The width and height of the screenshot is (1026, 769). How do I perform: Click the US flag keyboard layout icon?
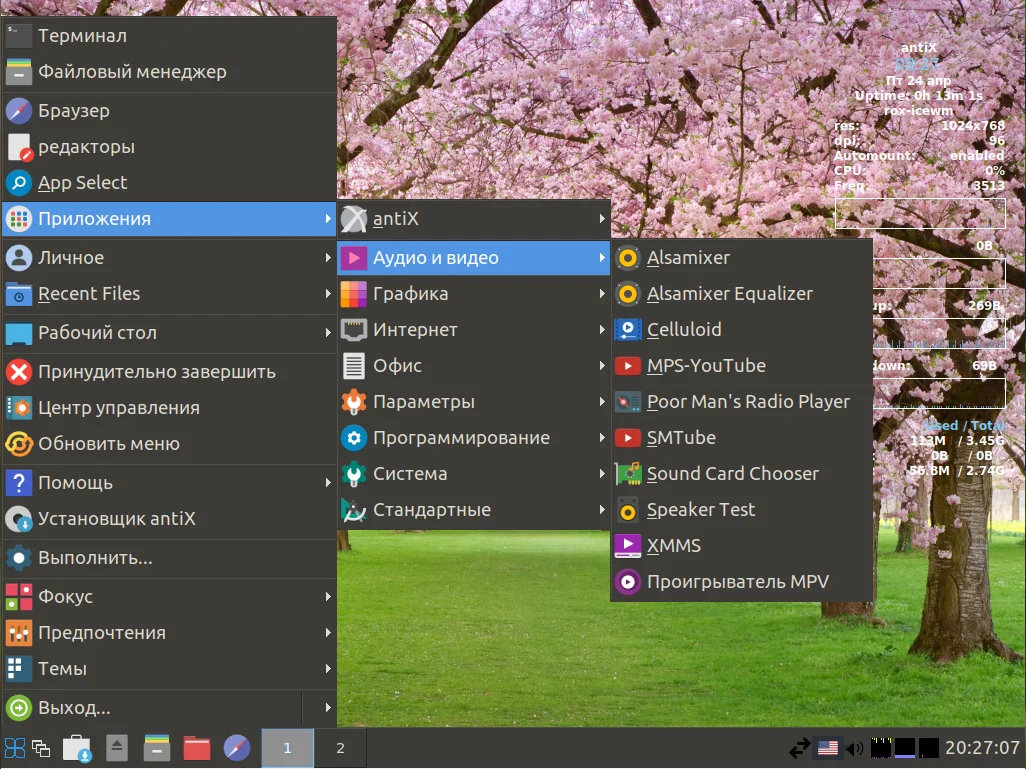[x=827, y=748]
